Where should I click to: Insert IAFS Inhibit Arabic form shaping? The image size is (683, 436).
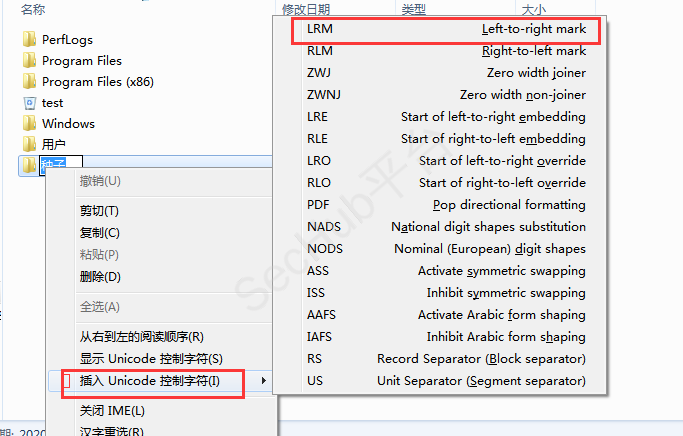pos(440,337)
